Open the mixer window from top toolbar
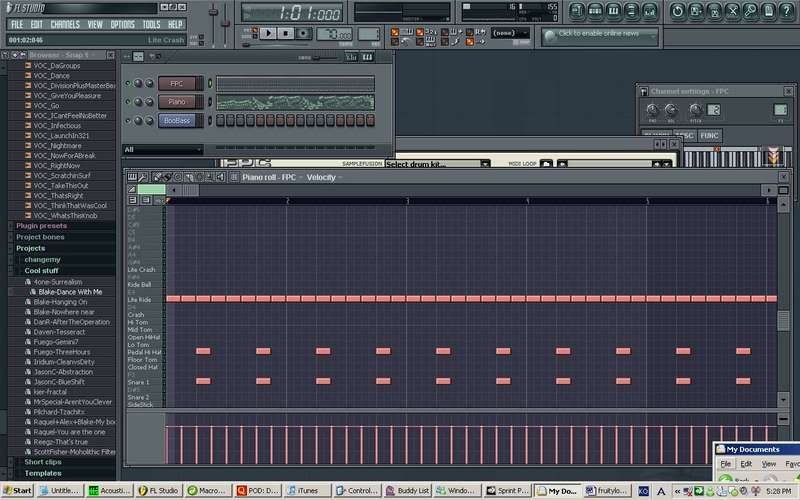Screen dimensions: 800x500 pyautogui.click(x=650, y=11)
